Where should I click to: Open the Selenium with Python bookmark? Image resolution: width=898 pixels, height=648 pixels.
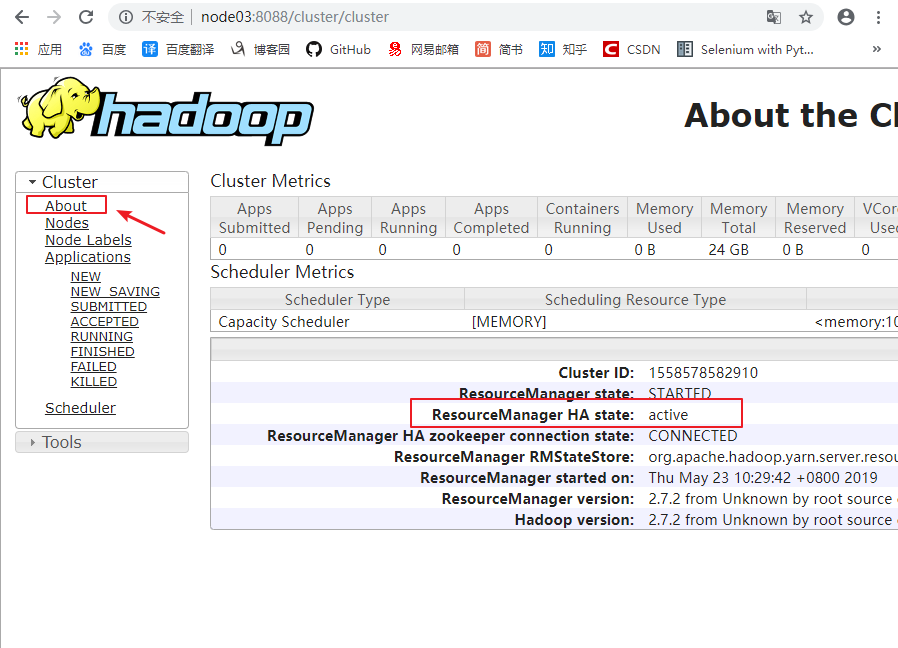(x=745, y=49)
